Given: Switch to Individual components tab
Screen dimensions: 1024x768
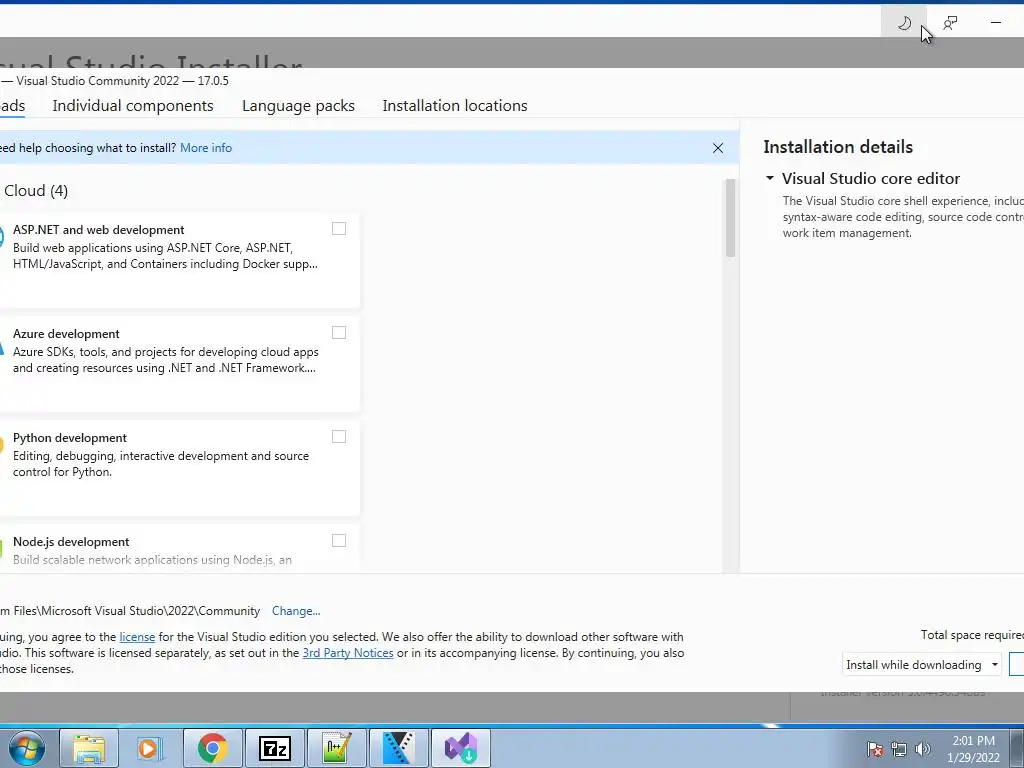Looking at the screenshot, I should (x=133, y=106).
